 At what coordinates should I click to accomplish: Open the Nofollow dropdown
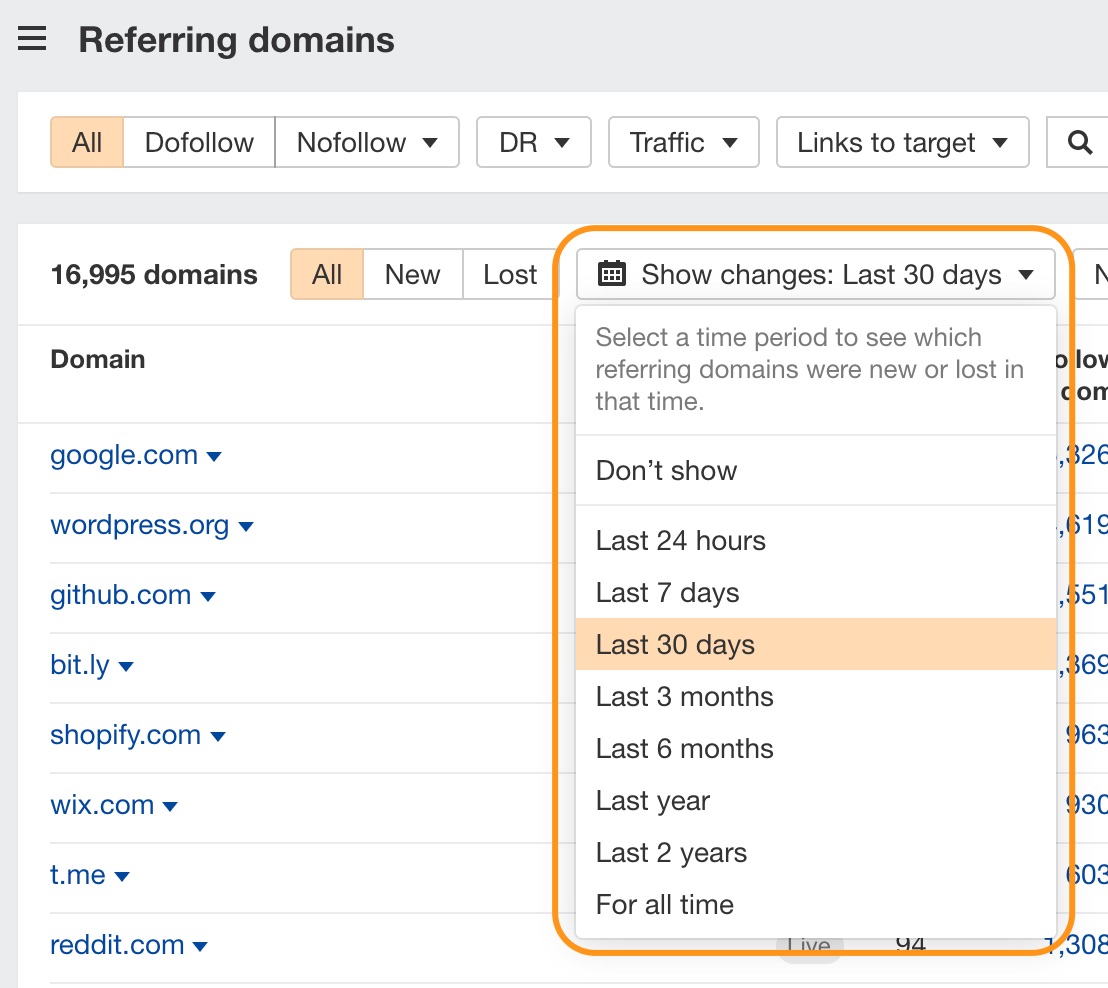click(367, 143)
